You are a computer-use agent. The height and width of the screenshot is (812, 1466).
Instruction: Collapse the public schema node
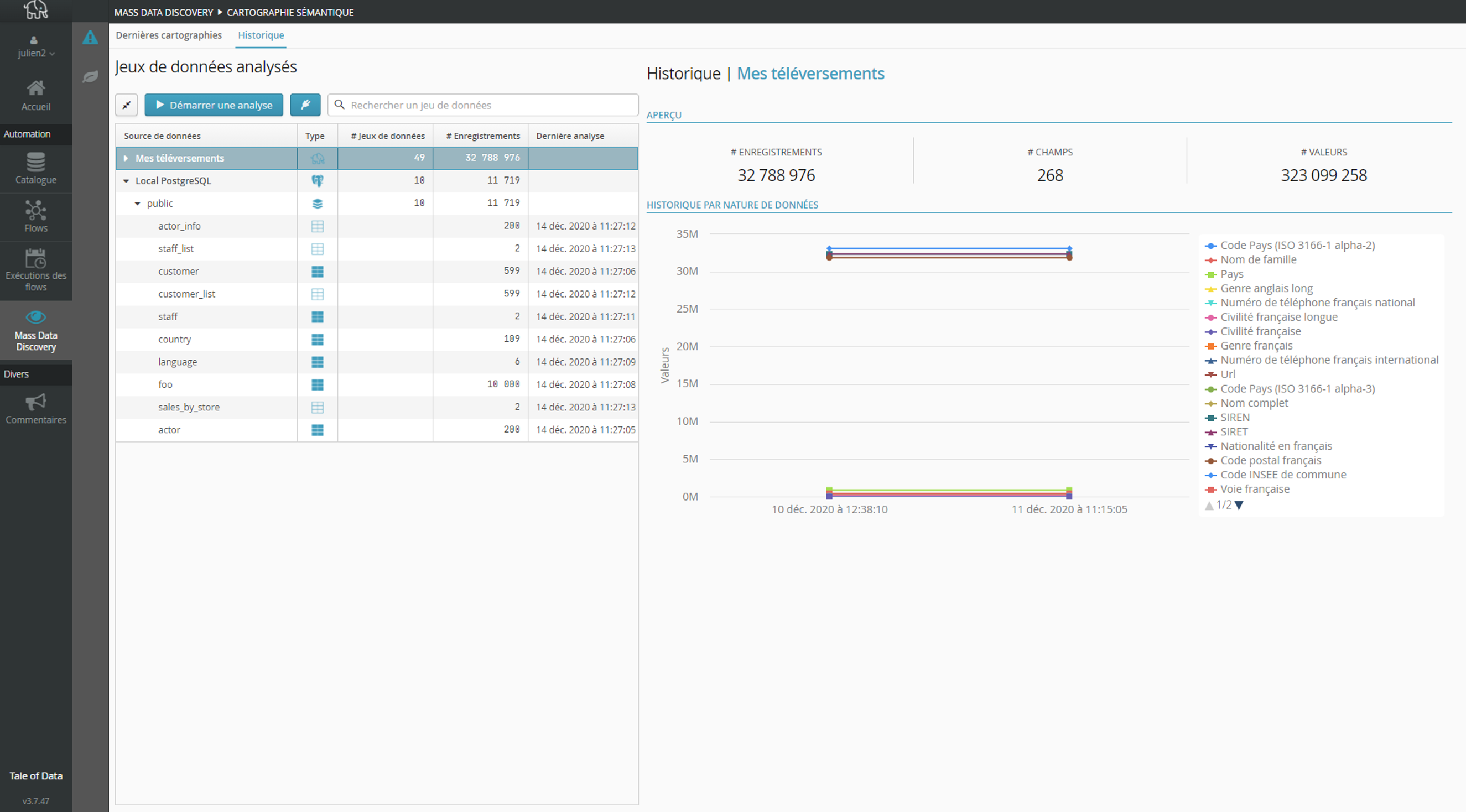[x=137, y=204]
